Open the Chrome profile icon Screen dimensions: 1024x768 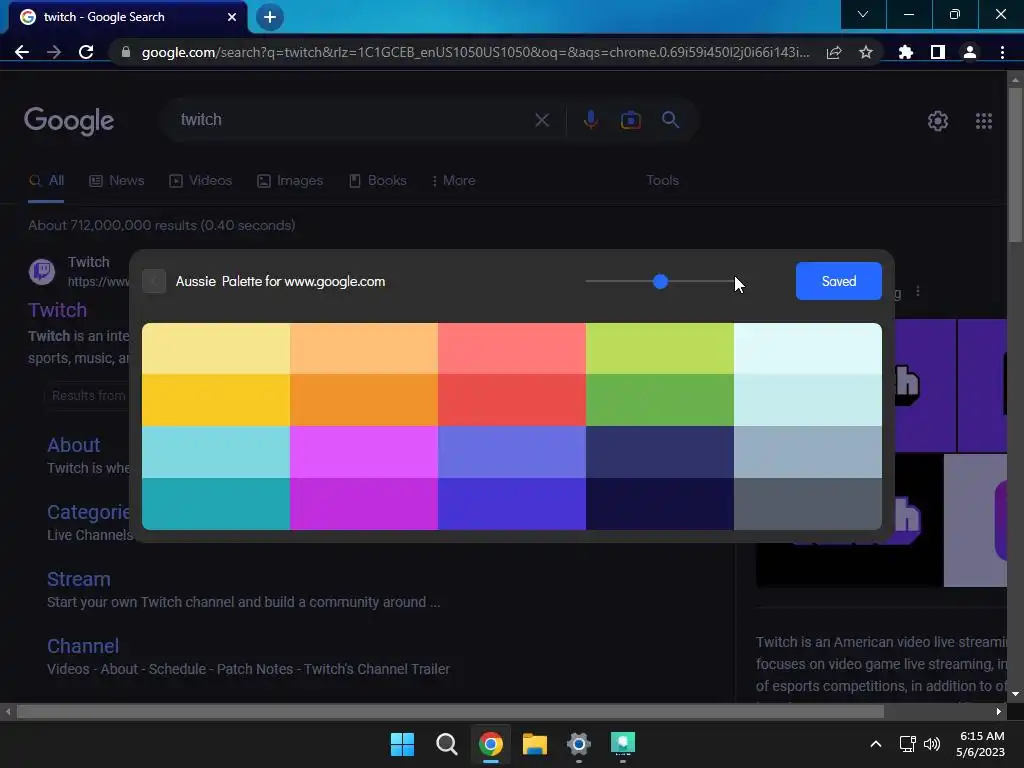coord(969,52)
